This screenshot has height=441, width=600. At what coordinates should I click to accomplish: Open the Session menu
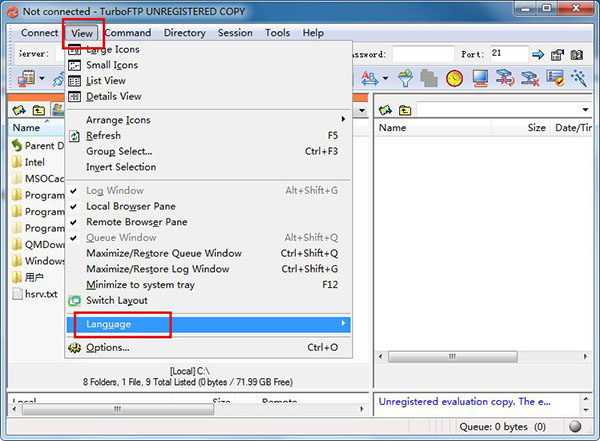[x=235, y=33]
